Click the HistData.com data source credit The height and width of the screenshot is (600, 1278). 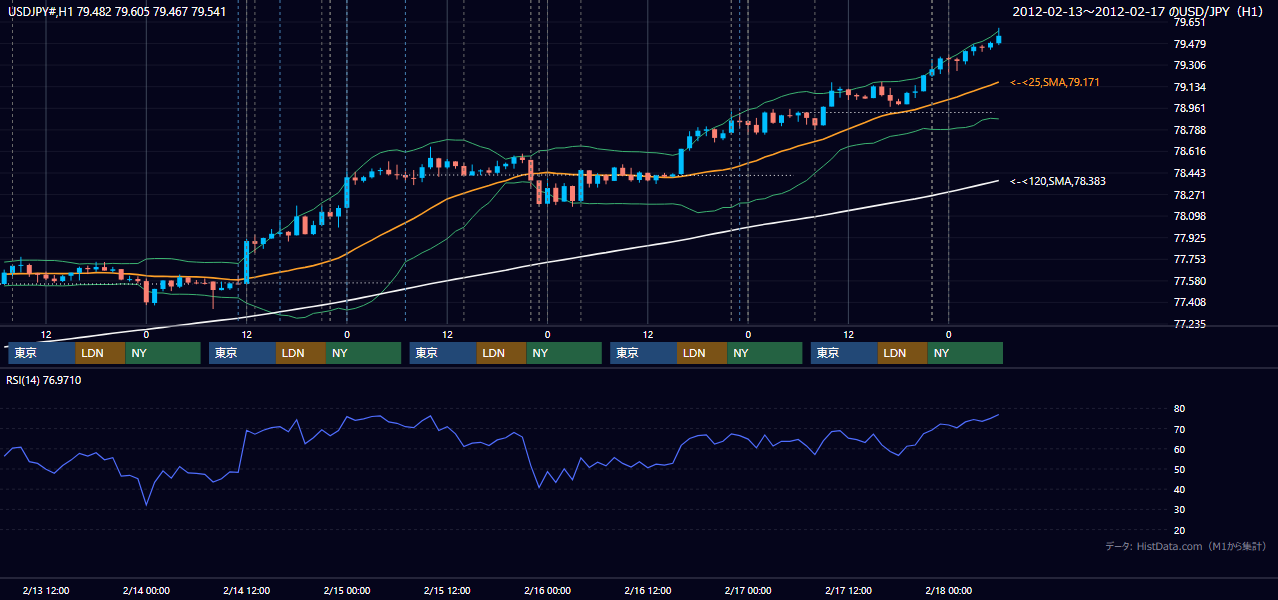click(1186, 546)
